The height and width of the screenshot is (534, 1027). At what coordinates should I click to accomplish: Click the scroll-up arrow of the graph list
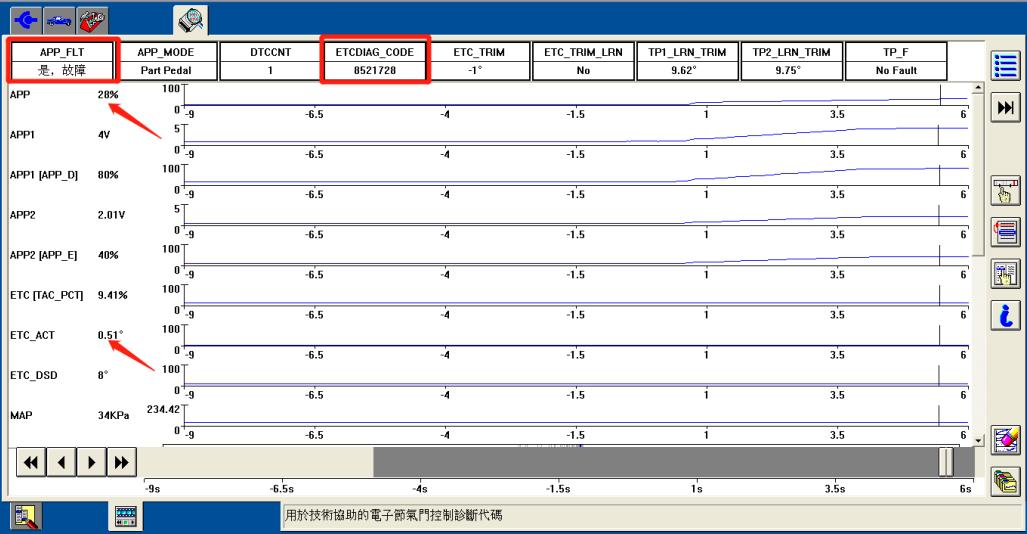[978, 88]
